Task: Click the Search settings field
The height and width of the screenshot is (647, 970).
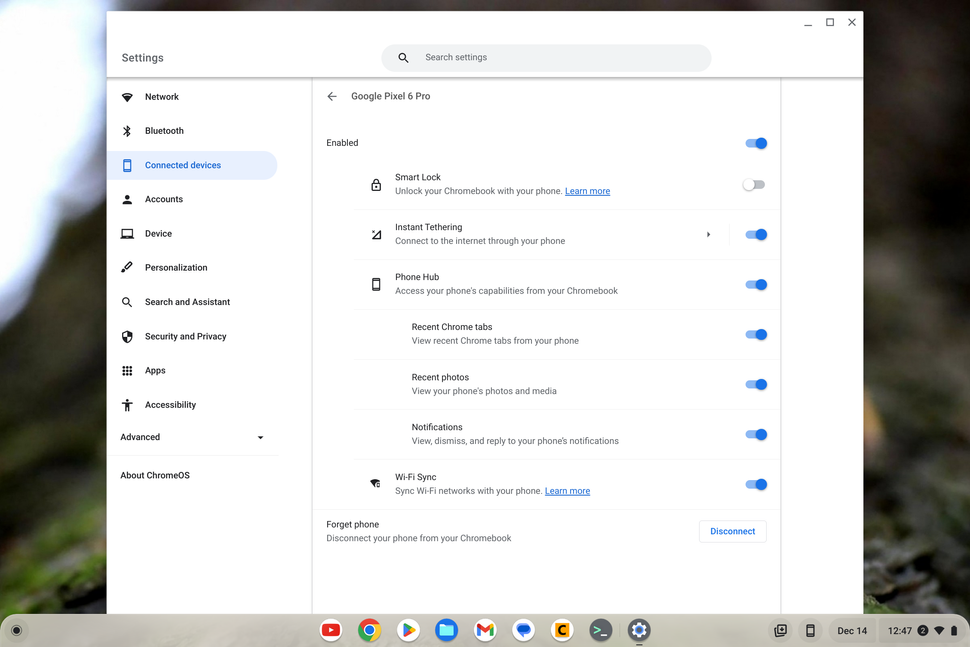Action: tap(546, 57)
